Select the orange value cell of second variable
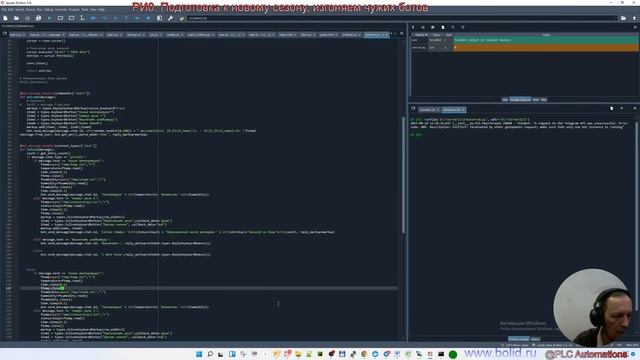 546,47
